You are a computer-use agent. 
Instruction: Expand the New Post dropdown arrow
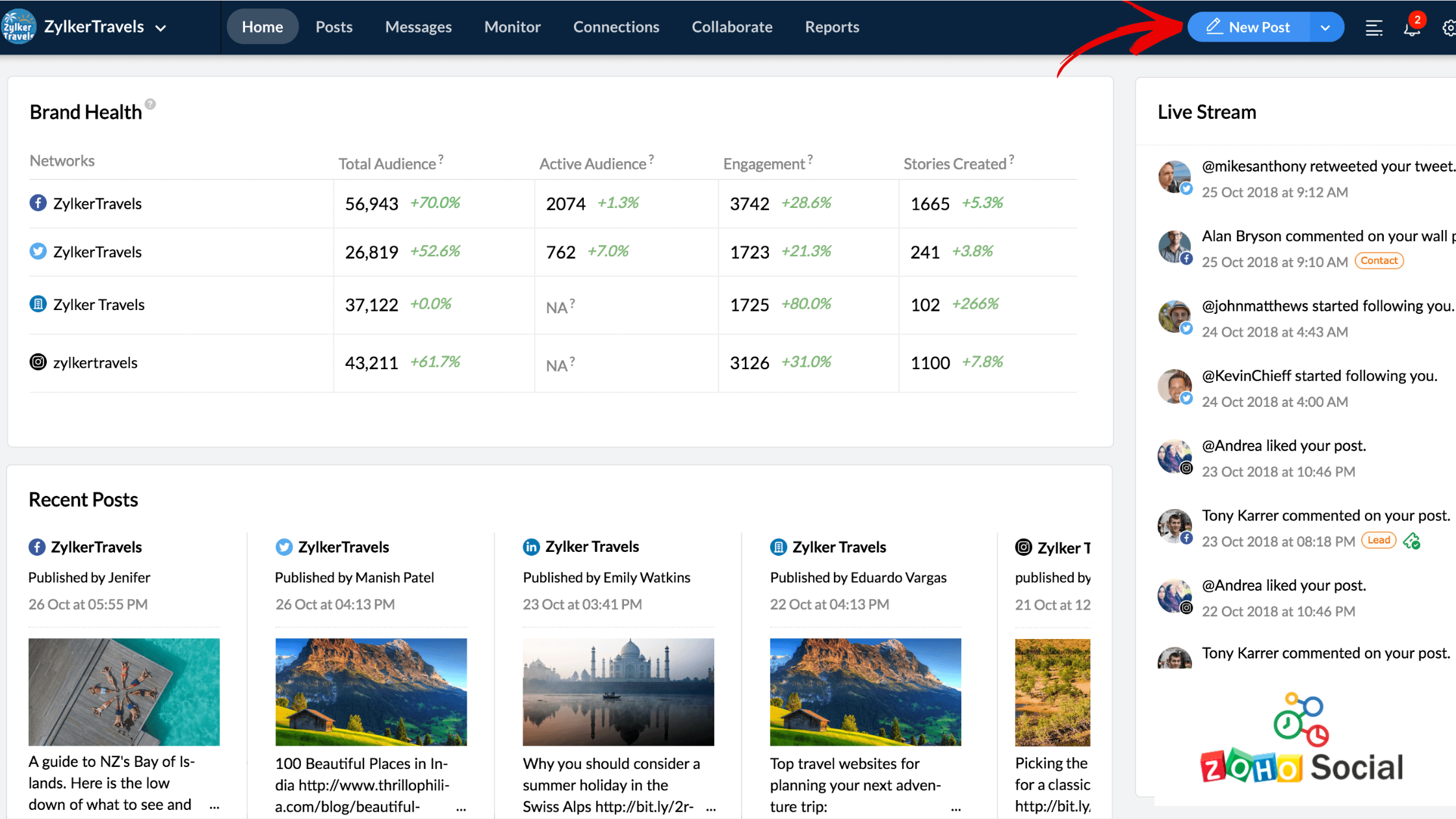coord(1325,28)
